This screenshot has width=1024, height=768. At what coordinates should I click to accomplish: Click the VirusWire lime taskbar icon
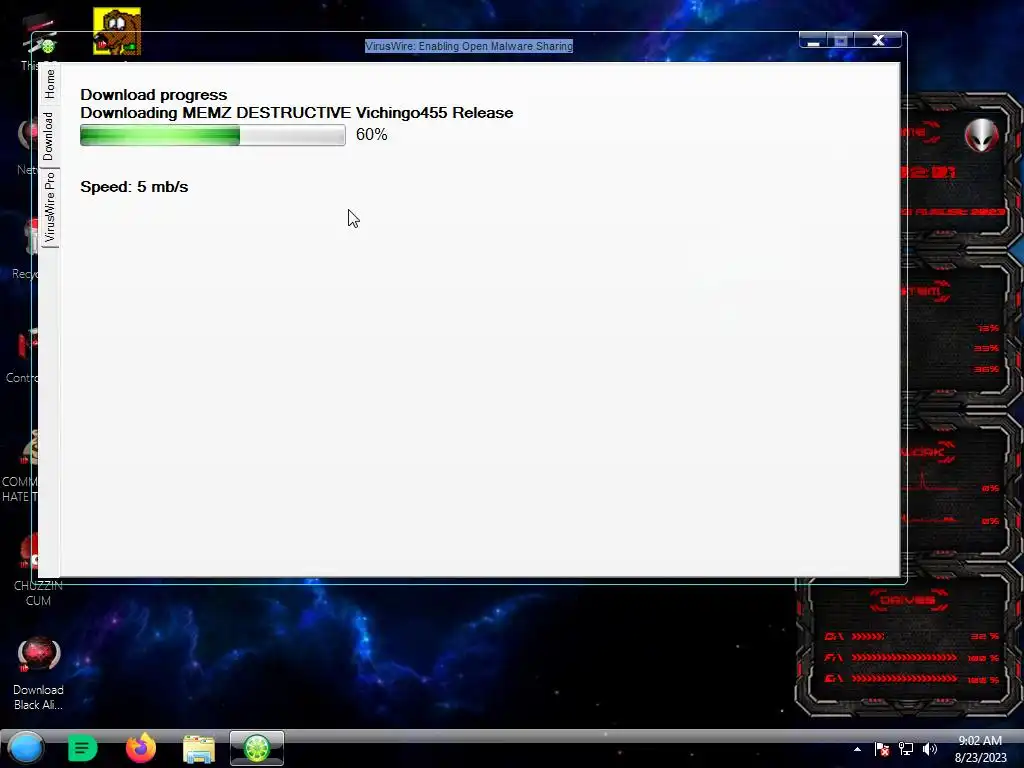pyautogui.click(x=257, y=748)
